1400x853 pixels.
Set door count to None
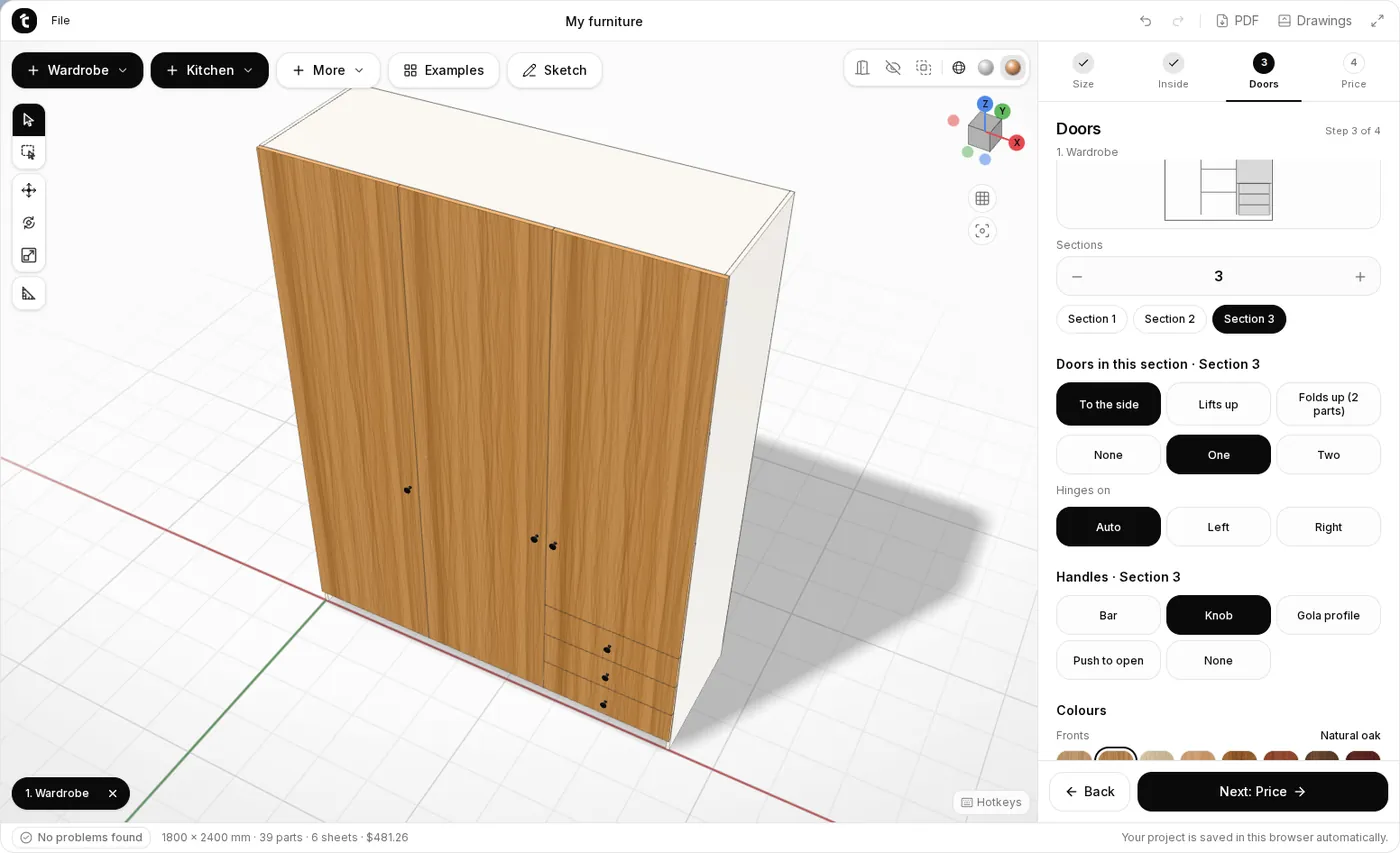tap(1109, 455)
